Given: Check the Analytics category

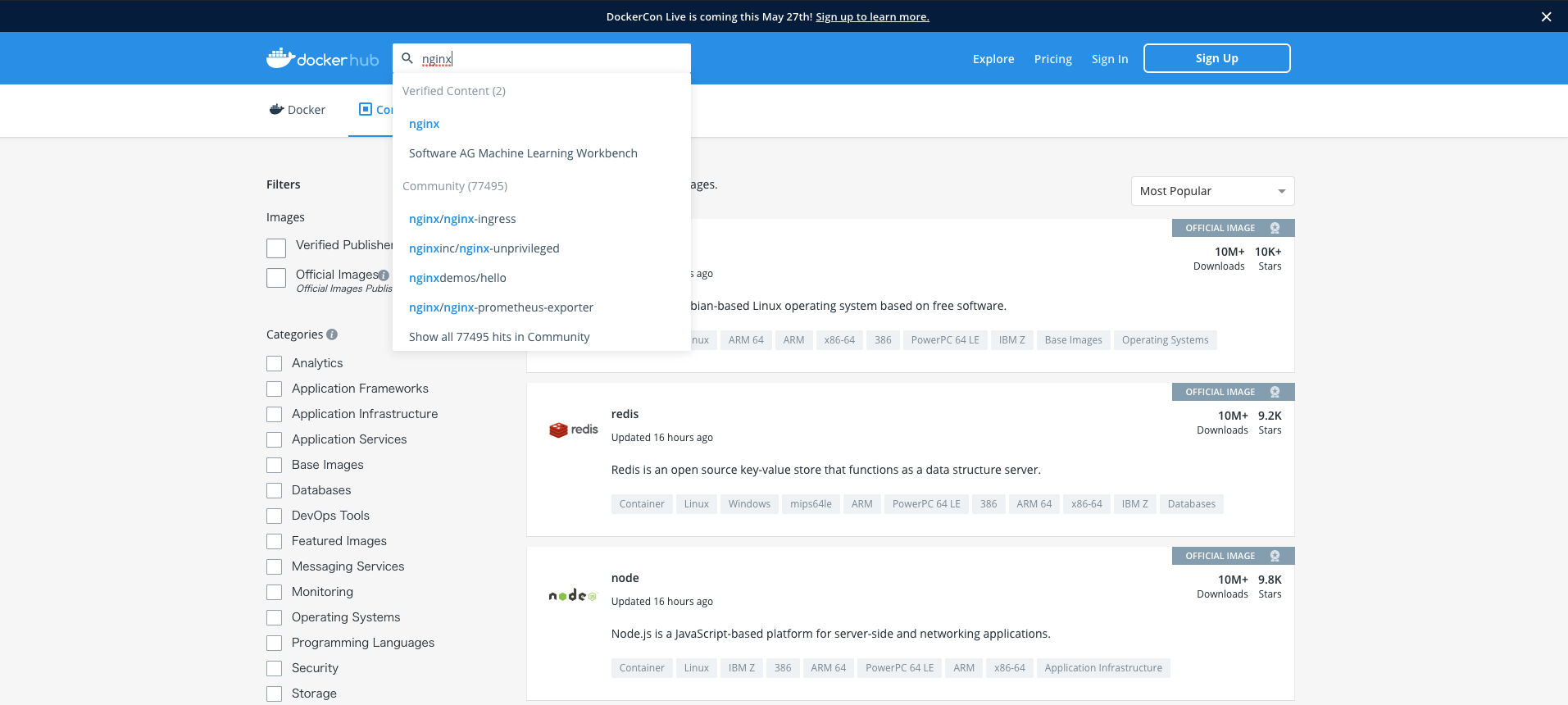Looking at the screenshot, I should coord(274,363).
